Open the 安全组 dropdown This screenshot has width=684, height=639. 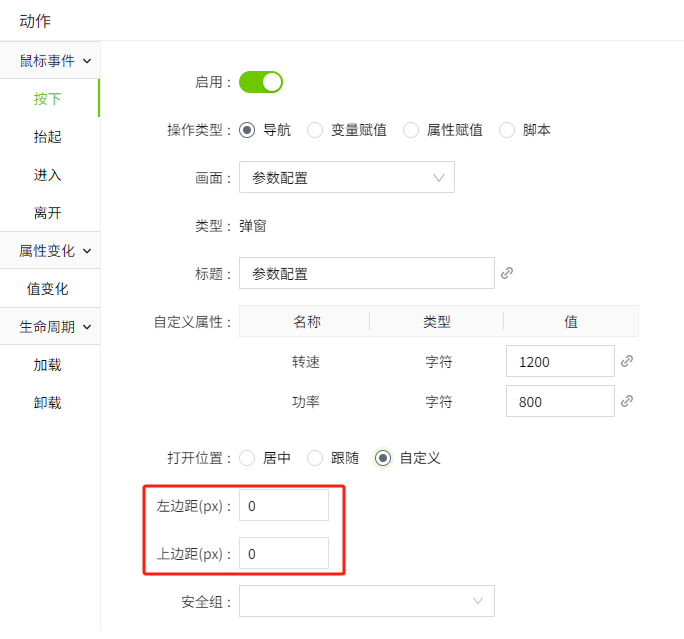[x=366, y=600]
